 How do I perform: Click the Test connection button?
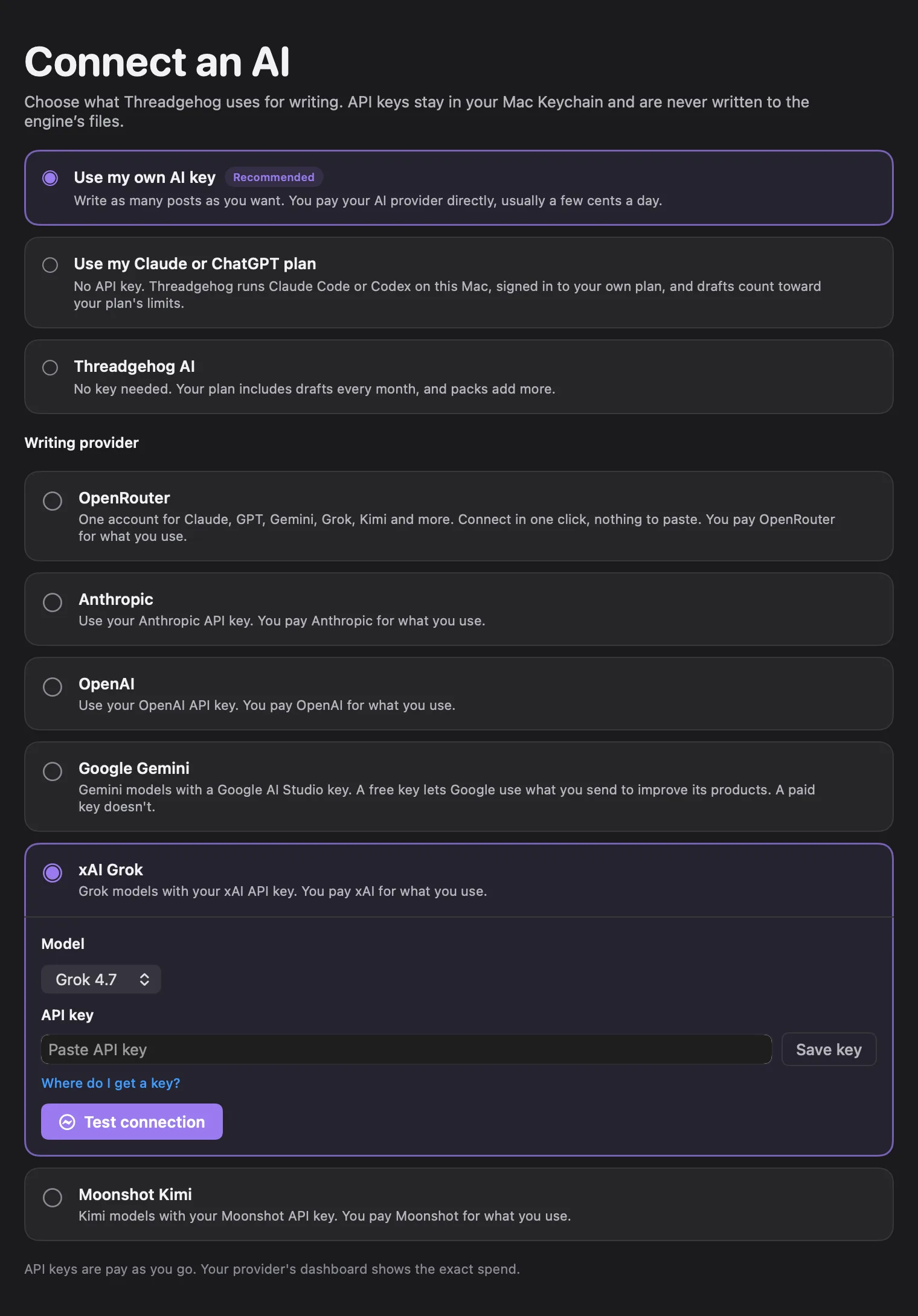pyautogui.click(x=132, y=1122)
